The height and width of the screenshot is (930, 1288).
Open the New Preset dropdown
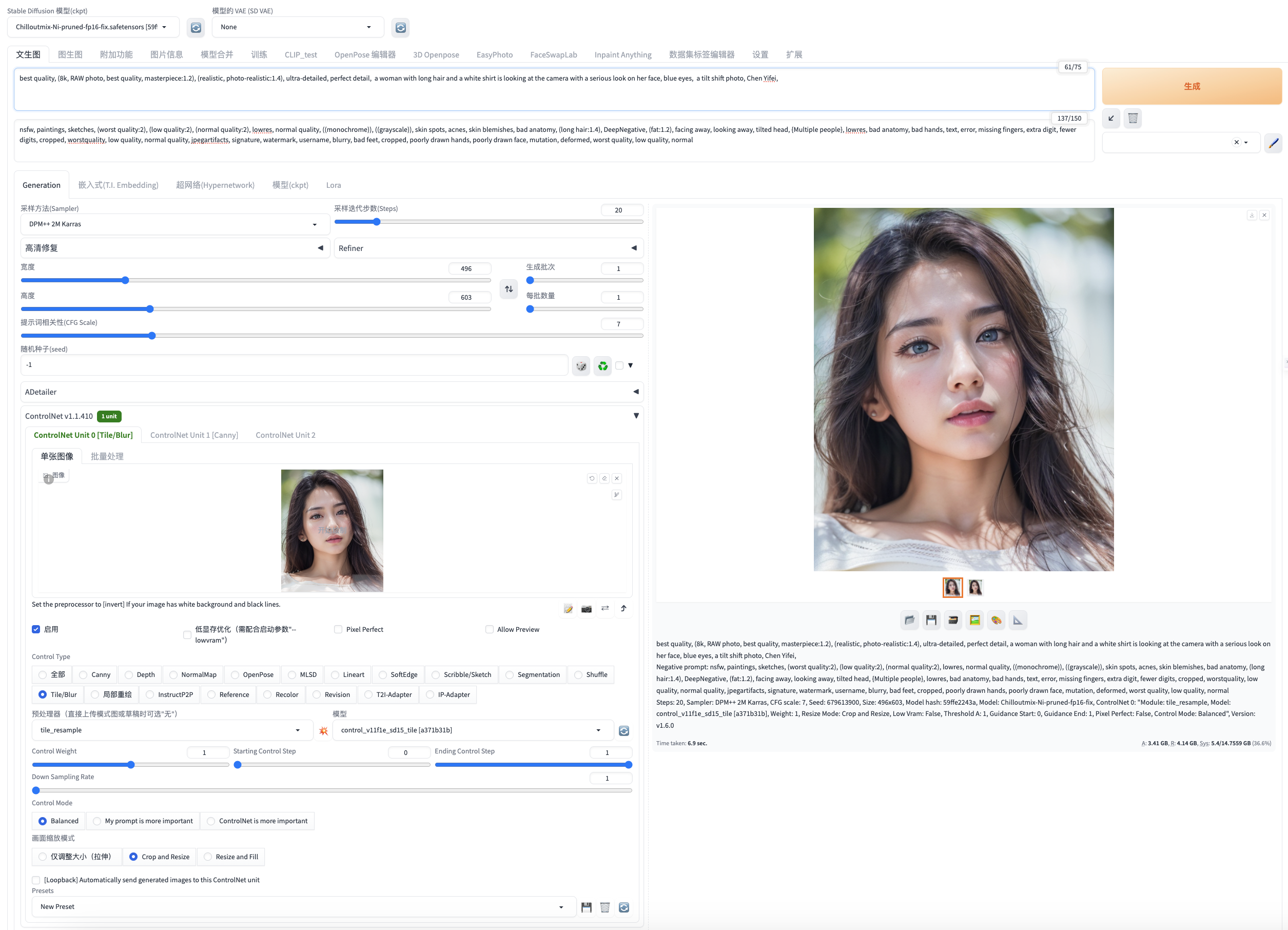tap(304, 907)
